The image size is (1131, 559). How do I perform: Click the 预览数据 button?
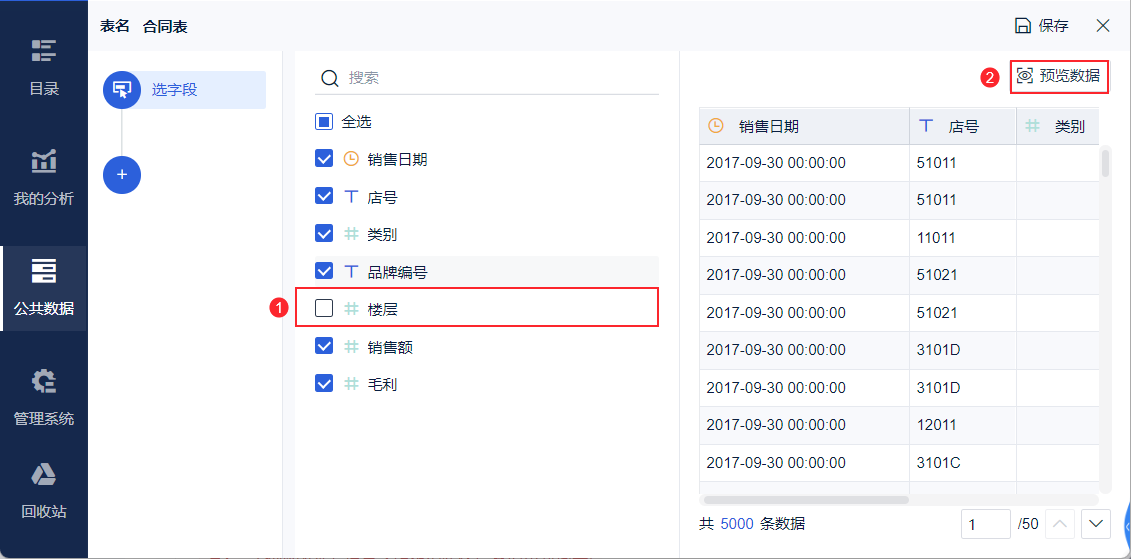(x=1059, y=76)
